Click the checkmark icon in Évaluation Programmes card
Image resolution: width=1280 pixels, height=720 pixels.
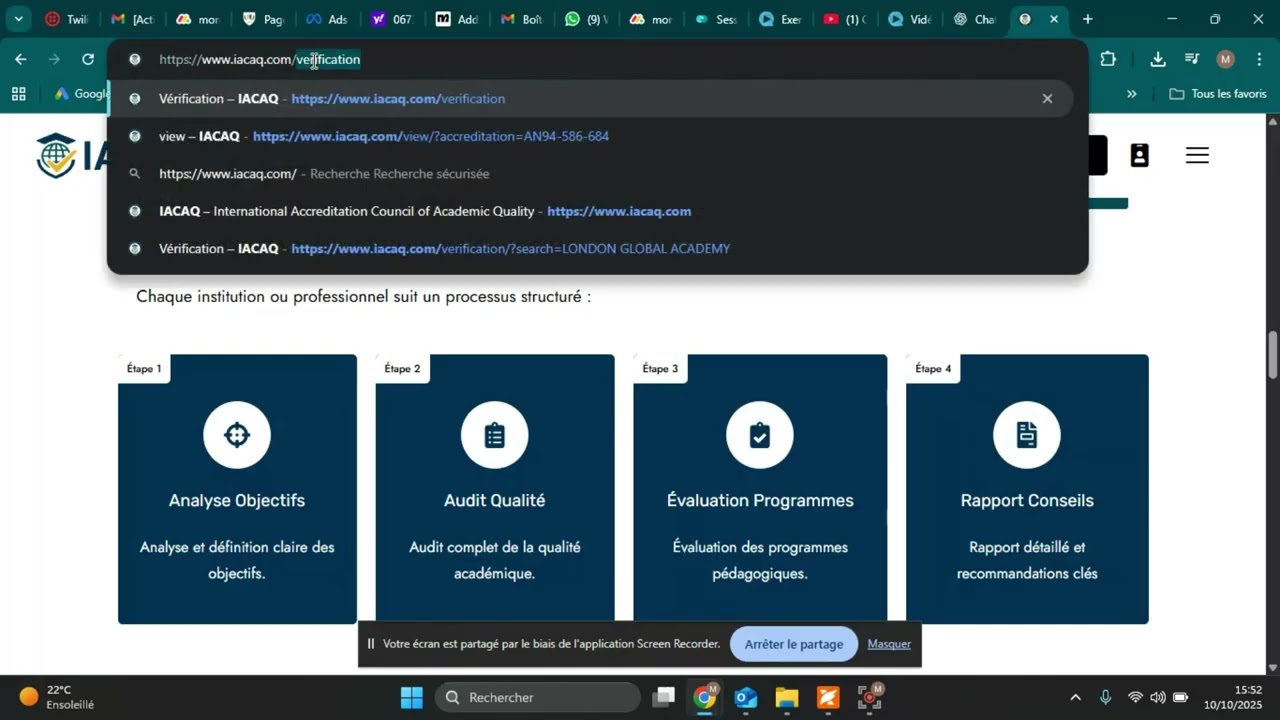click(x=760, y=435)
